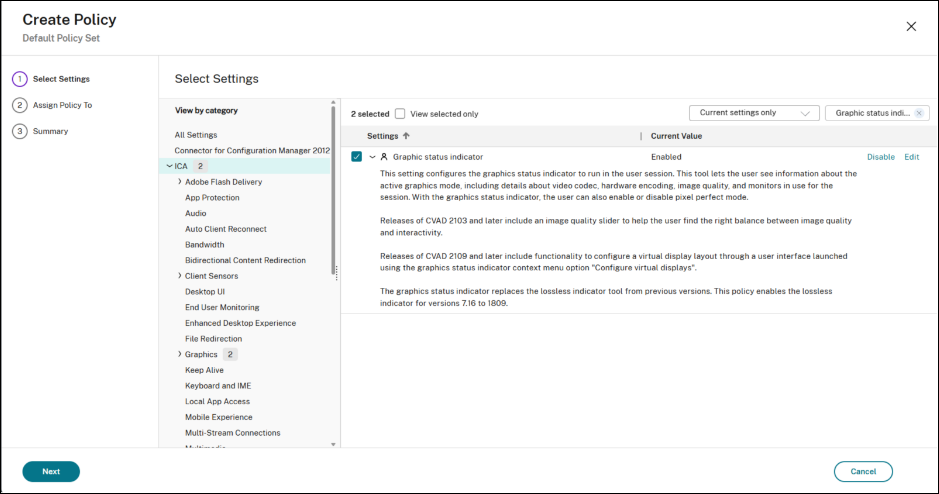Collapse the Graphic status indicator description

pyautogui.click(x=372, y=157)
